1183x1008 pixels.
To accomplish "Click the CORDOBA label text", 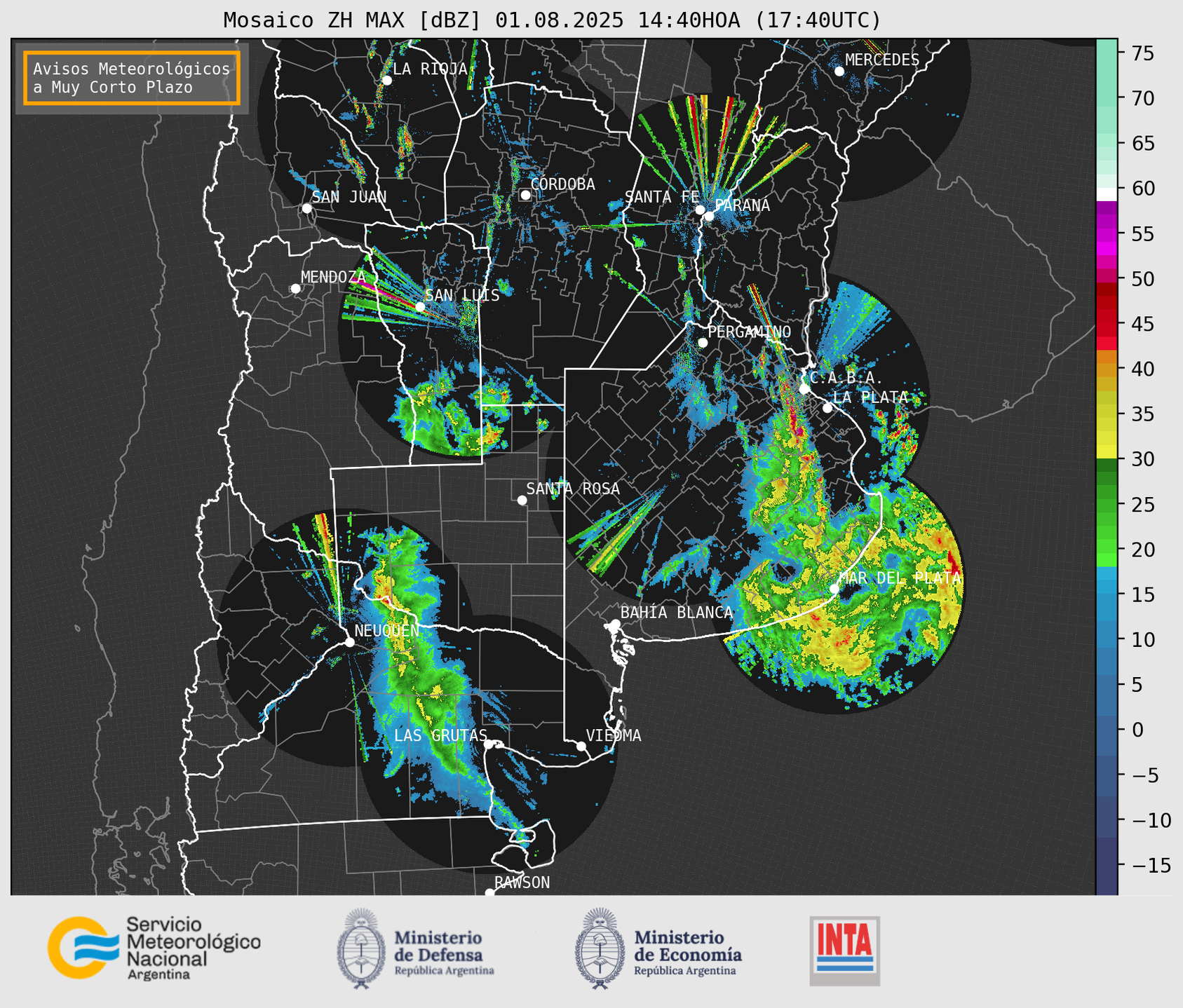I will coord(562,184).
